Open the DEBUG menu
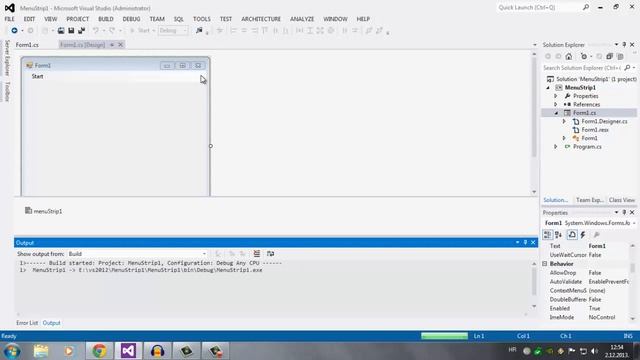This screenshot has width=640, height=360. (x=131, y=19)
